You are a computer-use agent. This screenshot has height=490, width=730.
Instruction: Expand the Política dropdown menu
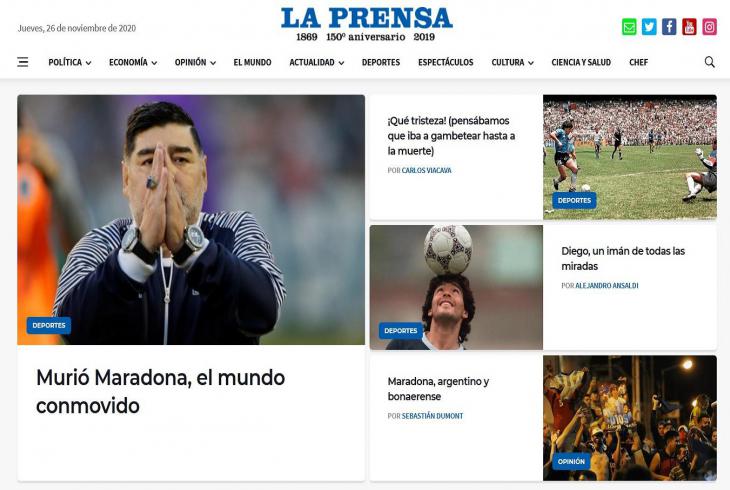coord(70,62)
